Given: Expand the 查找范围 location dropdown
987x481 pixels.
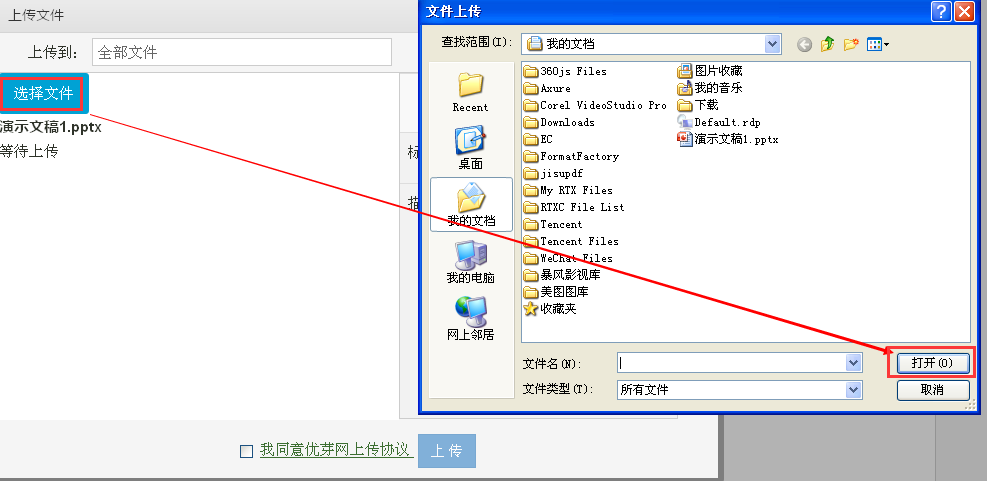Looking at the screenshot, I should [x=773, y=44].
